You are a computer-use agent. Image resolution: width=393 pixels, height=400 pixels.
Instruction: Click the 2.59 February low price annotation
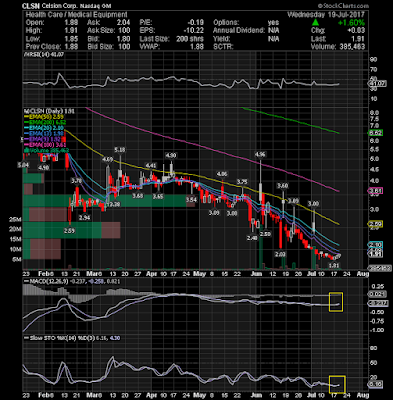pos(69,231)
